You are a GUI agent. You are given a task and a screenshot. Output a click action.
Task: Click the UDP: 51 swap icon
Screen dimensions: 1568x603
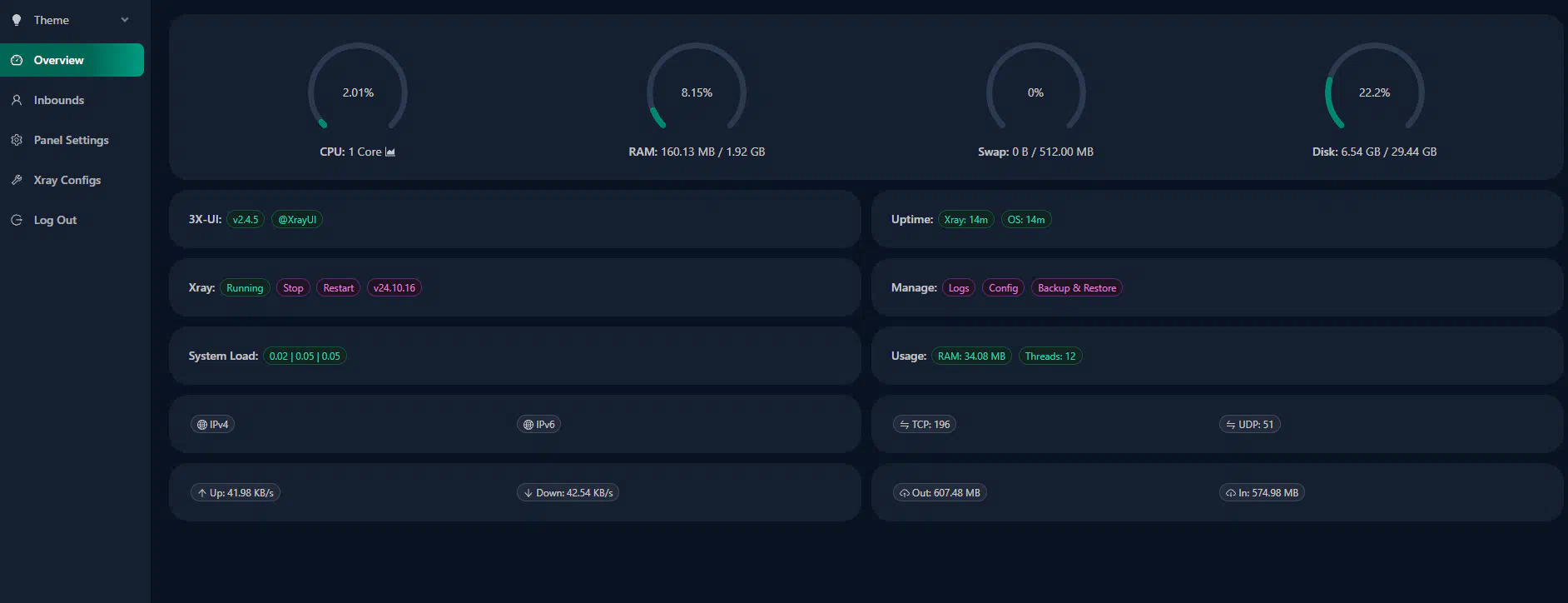click(x=1231, y=425)
